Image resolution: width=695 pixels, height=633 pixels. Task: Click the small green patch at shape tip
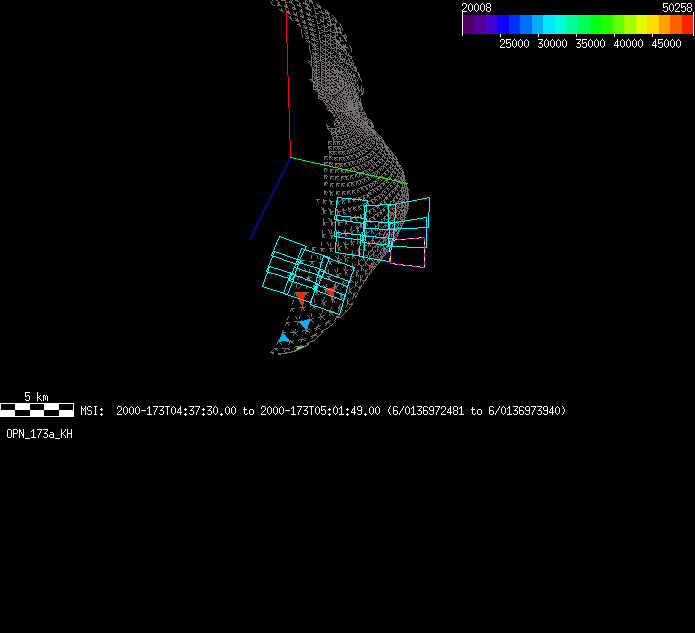tap(299, 348)
